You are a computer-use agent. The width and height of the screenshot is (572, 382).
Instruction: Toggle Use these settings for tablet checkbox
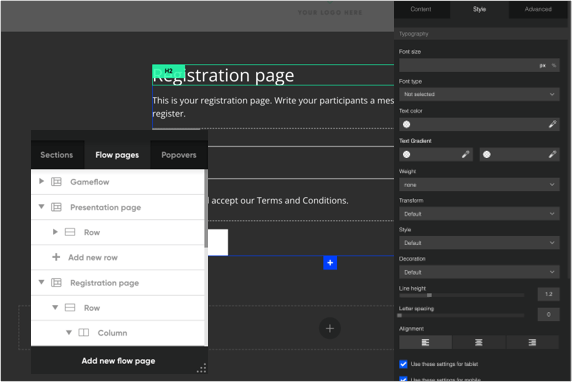coord(403,364)
